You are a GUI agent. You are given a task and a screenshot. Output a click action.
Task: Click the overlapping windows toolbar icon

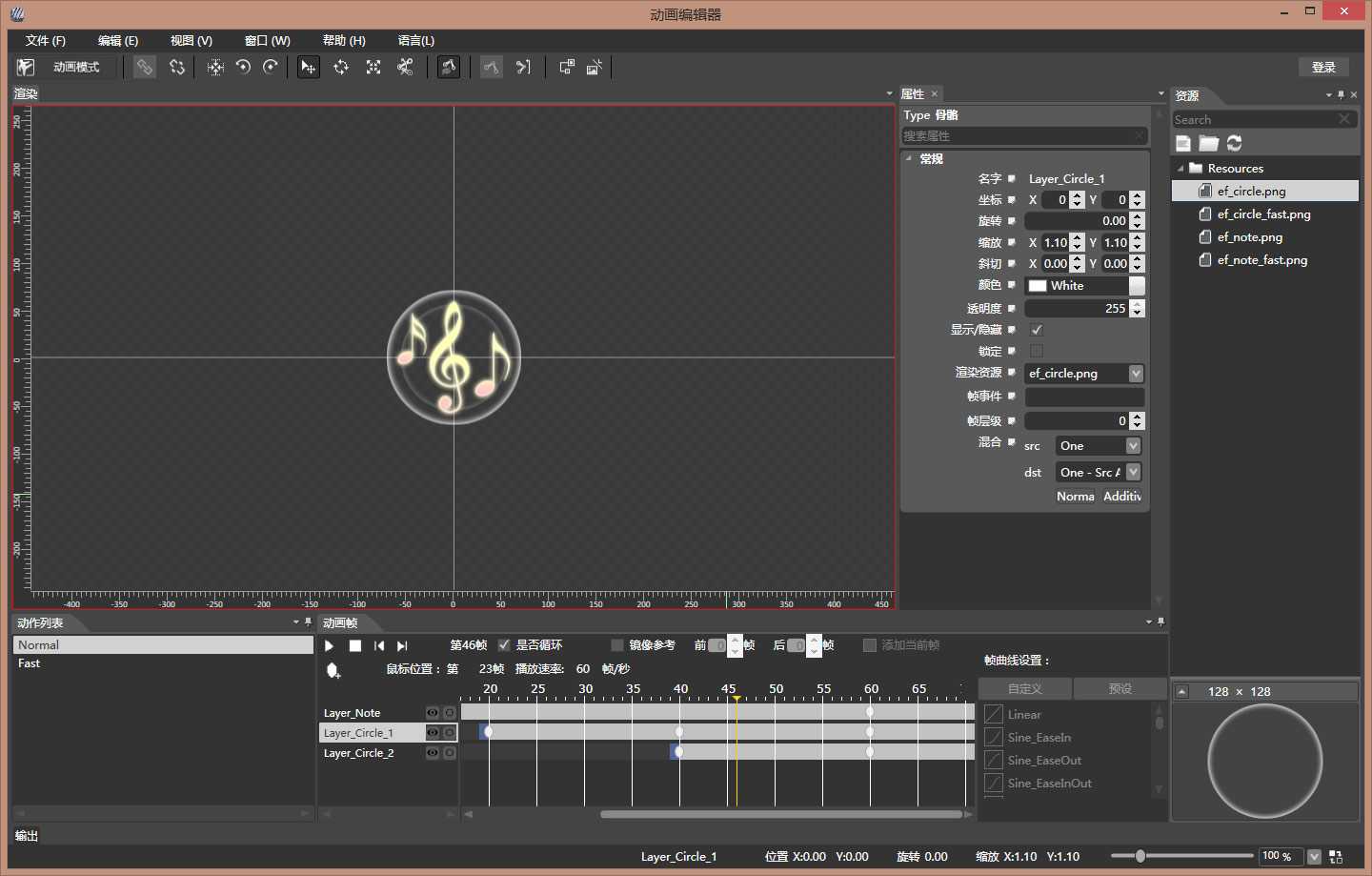[x=567, y=67]
